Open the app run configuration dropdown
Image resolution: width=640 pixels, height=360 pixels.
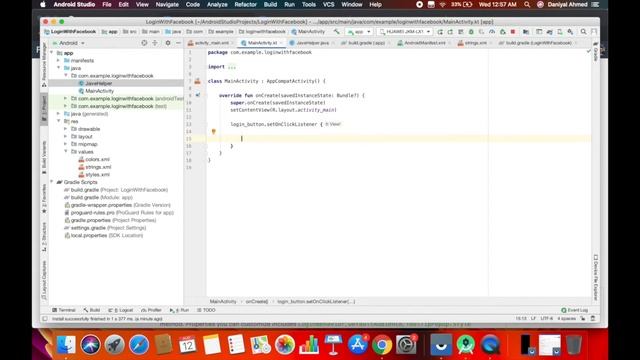point(359,31)
